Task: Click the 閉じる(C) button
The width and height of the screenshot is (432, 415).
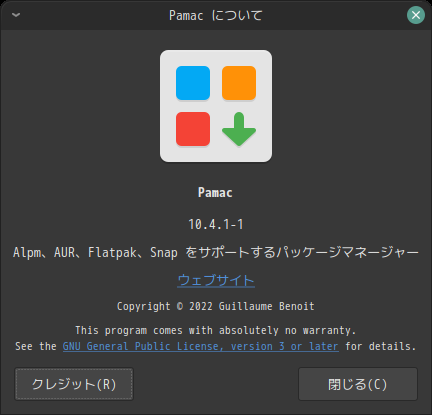Action: 358,384
